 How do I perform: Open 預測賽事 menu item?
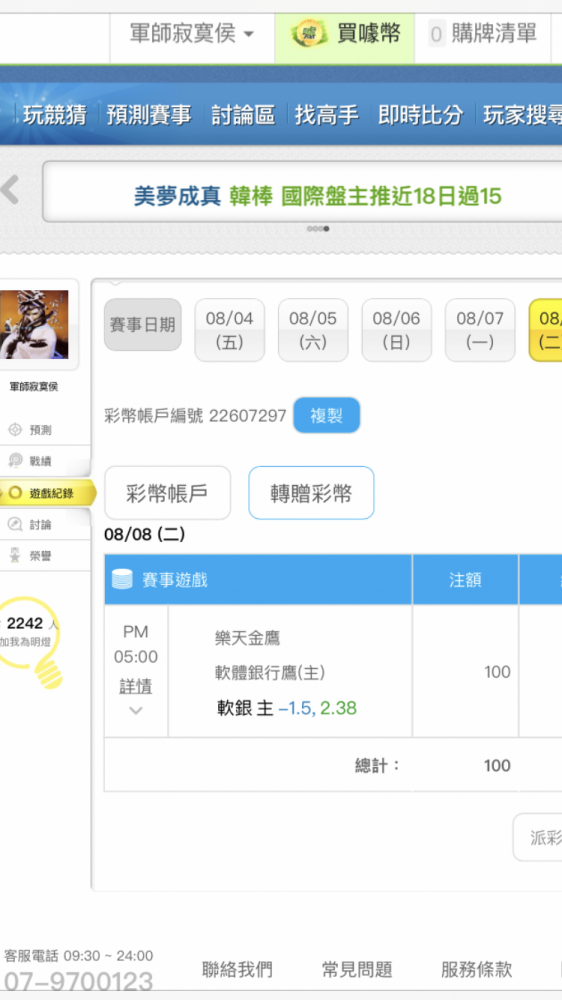click(x=149, y=115)
